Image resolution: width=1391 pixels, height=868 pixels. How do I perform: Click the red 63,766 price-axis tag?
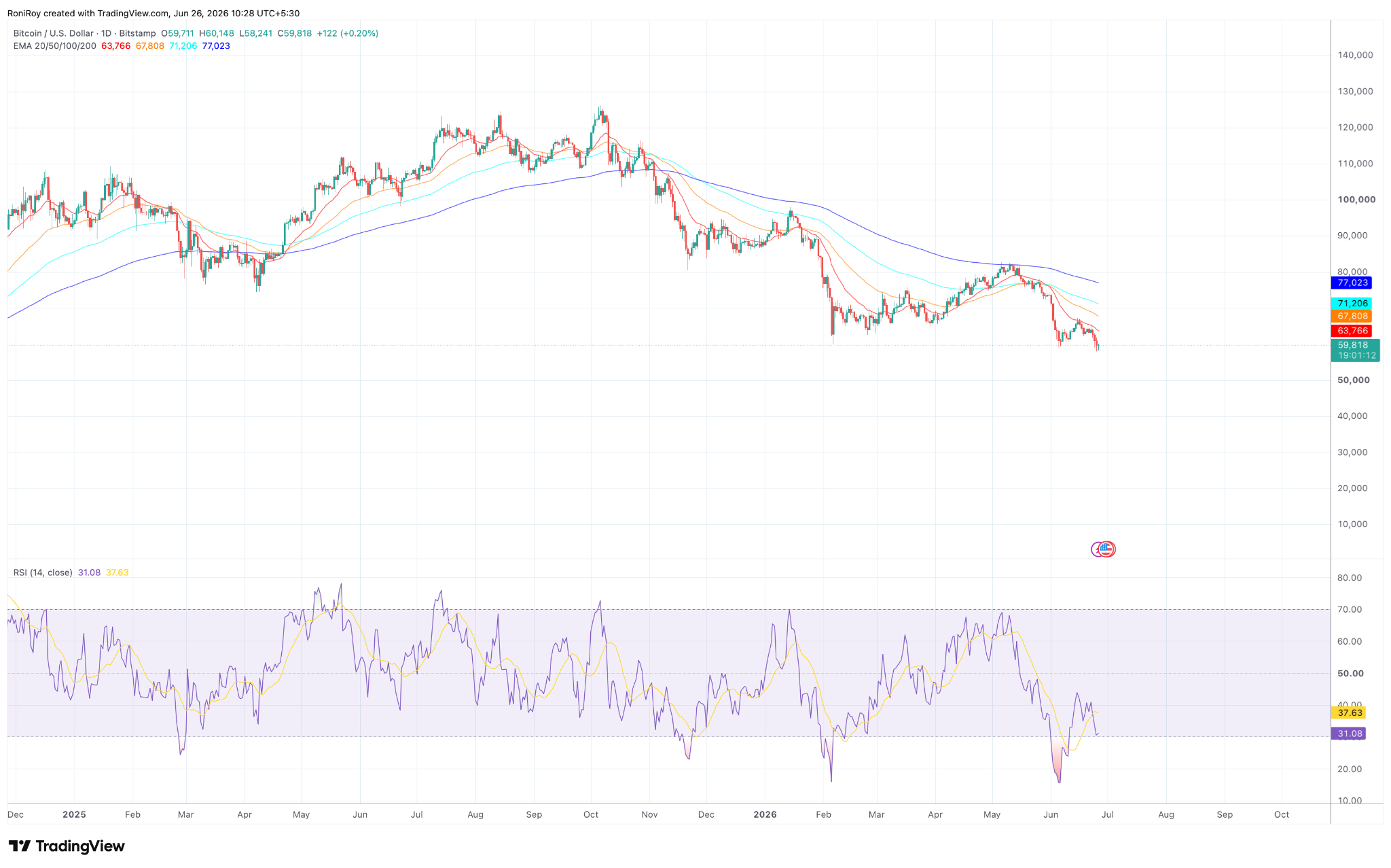click(x=1352, y=331)
